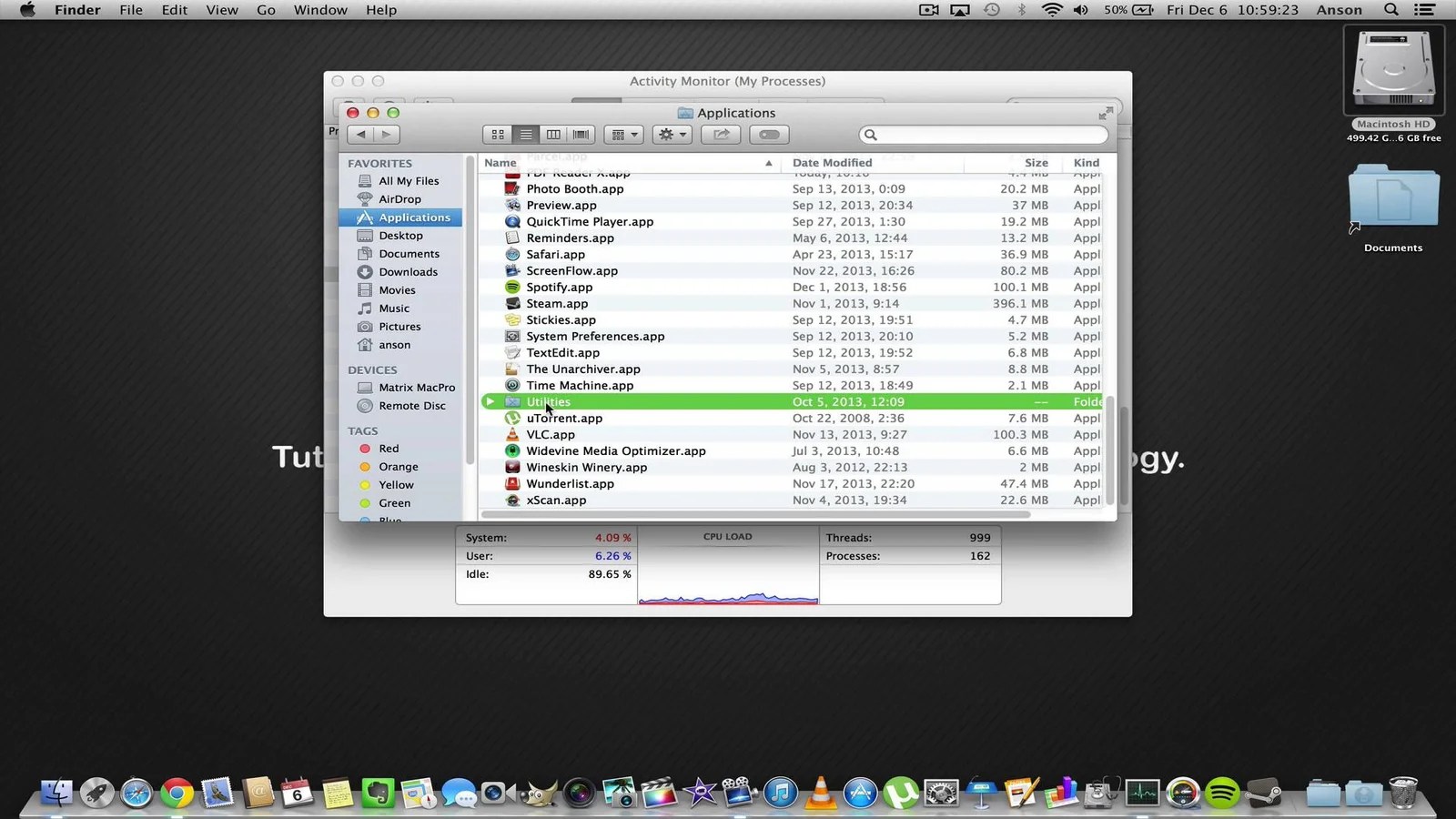The height and width of the screenshot is (819, 1456).
Task: Switch to column view
Action: 553,134
